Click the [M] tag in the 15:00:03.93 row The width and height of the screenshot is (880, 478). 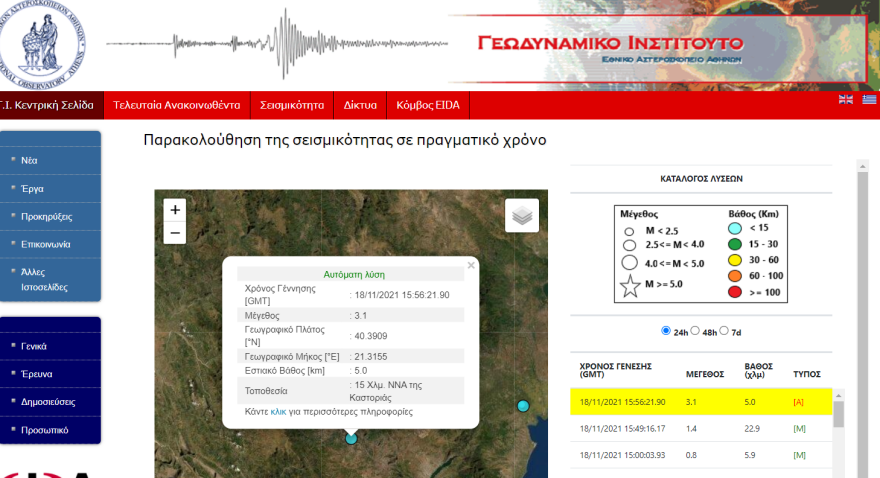[799, 455]
